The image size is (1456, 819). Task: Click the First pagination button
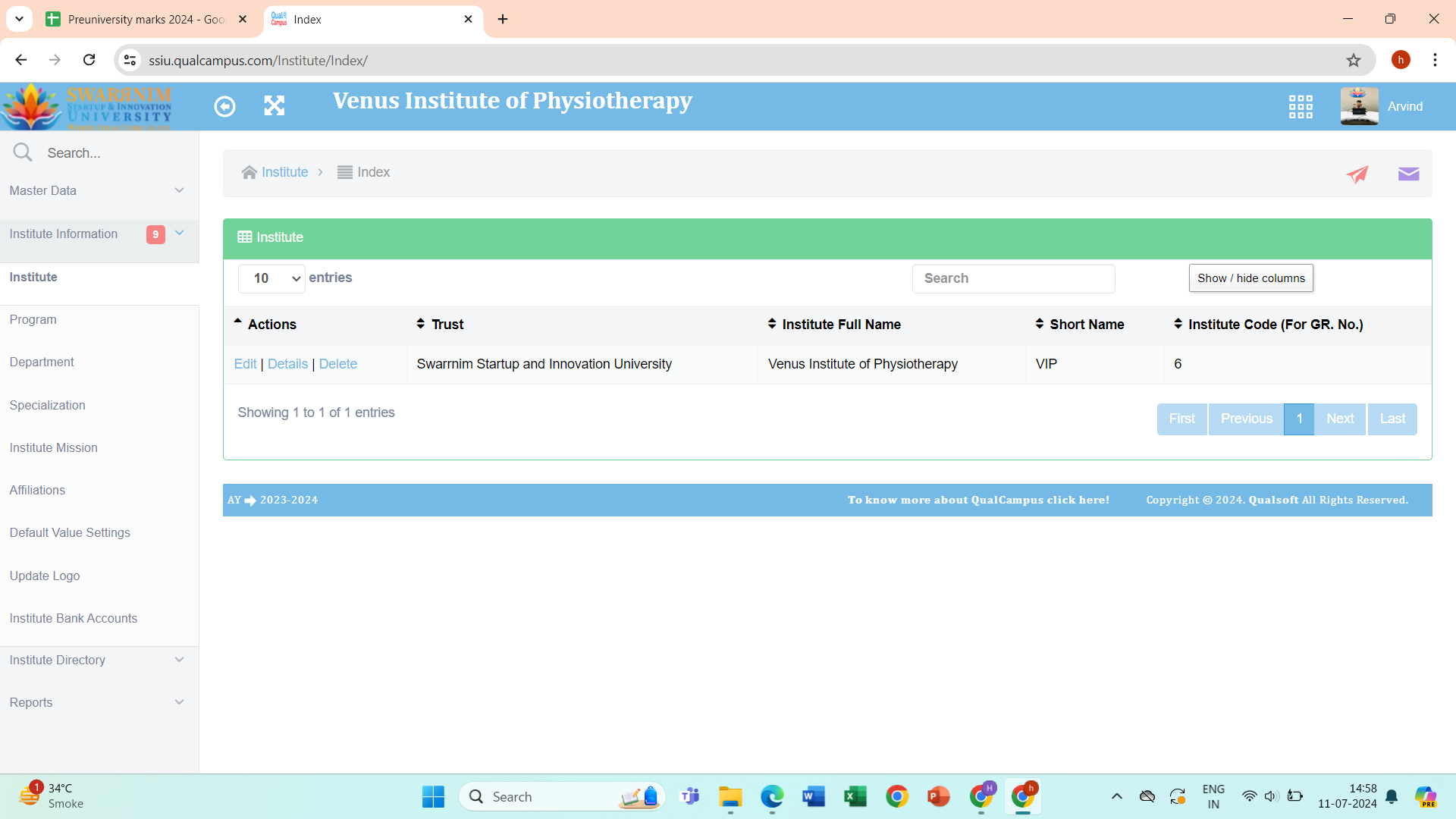1181,419
